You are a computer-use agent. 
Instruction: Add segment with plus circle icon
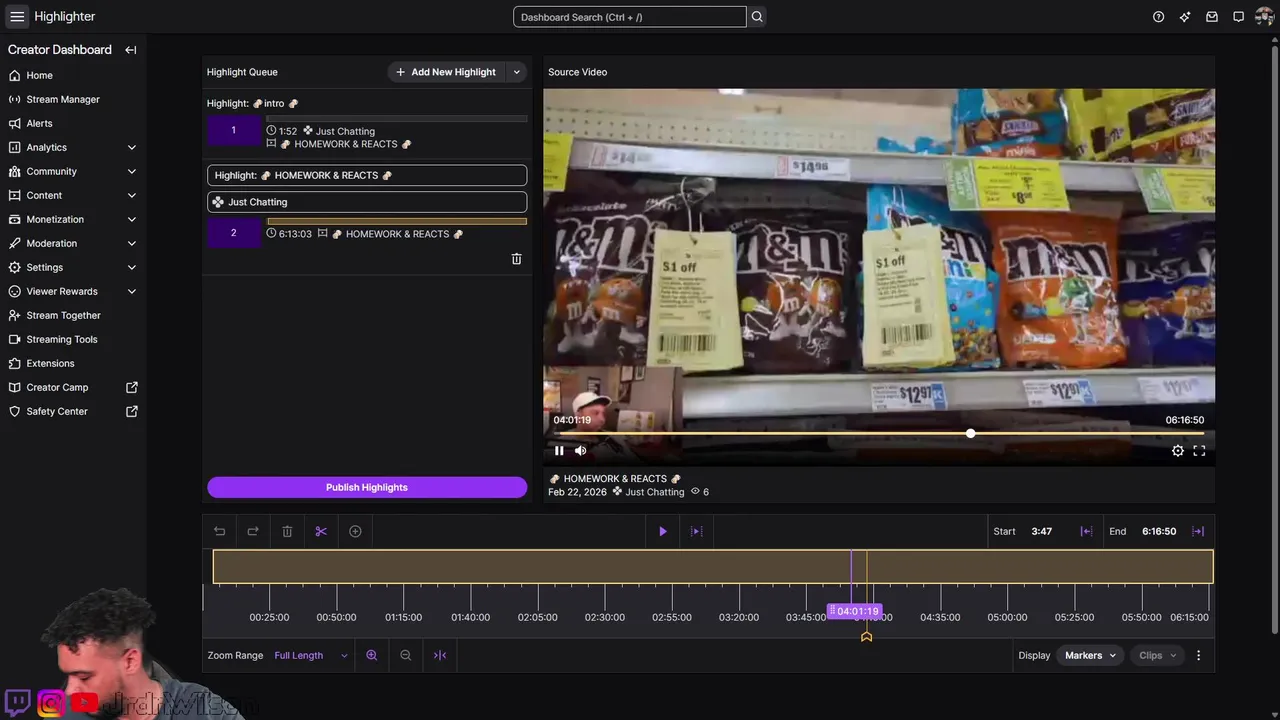(355, 532)
